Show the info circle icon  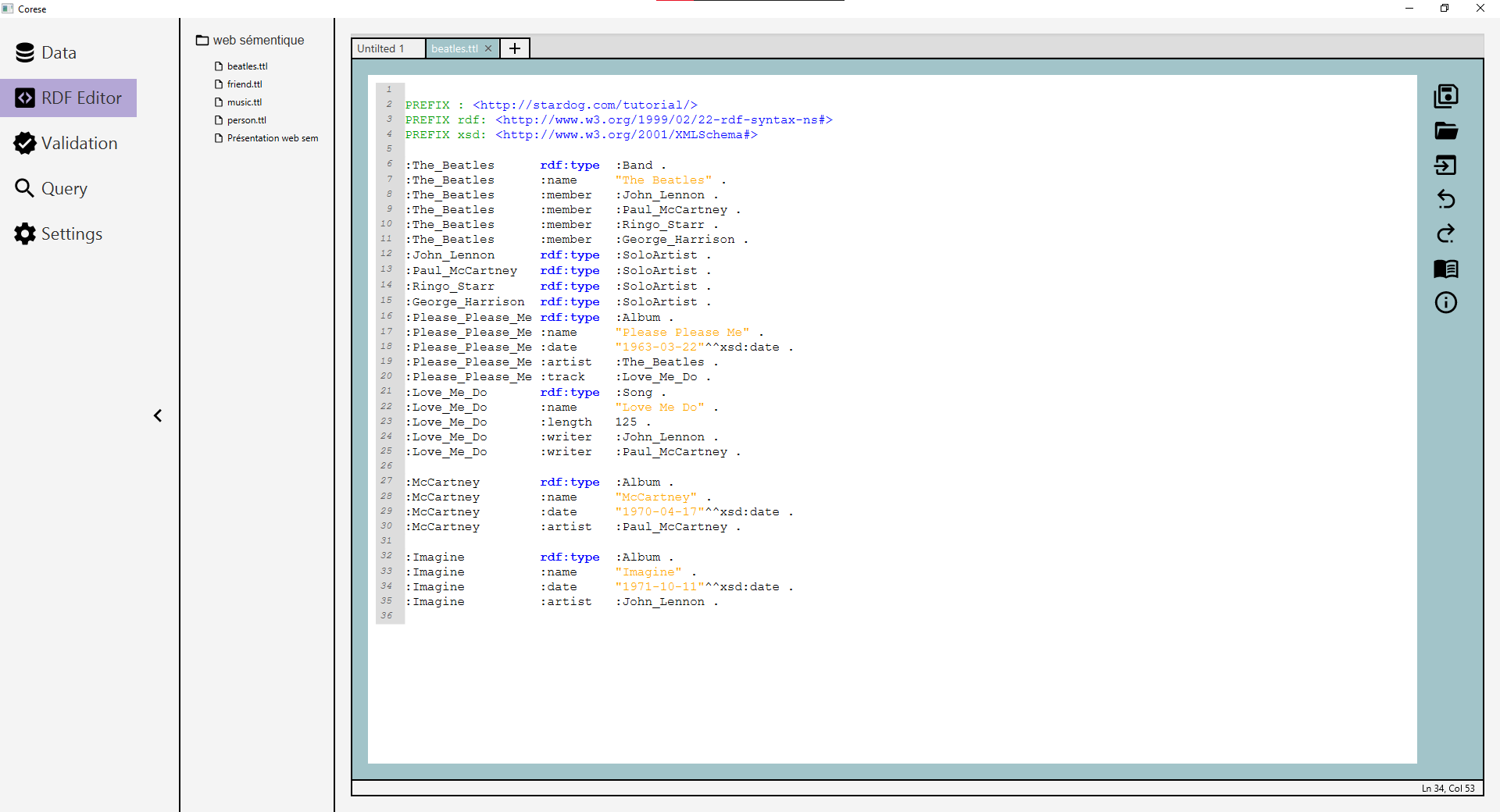pyautogui.click(x=1445, y=303)
